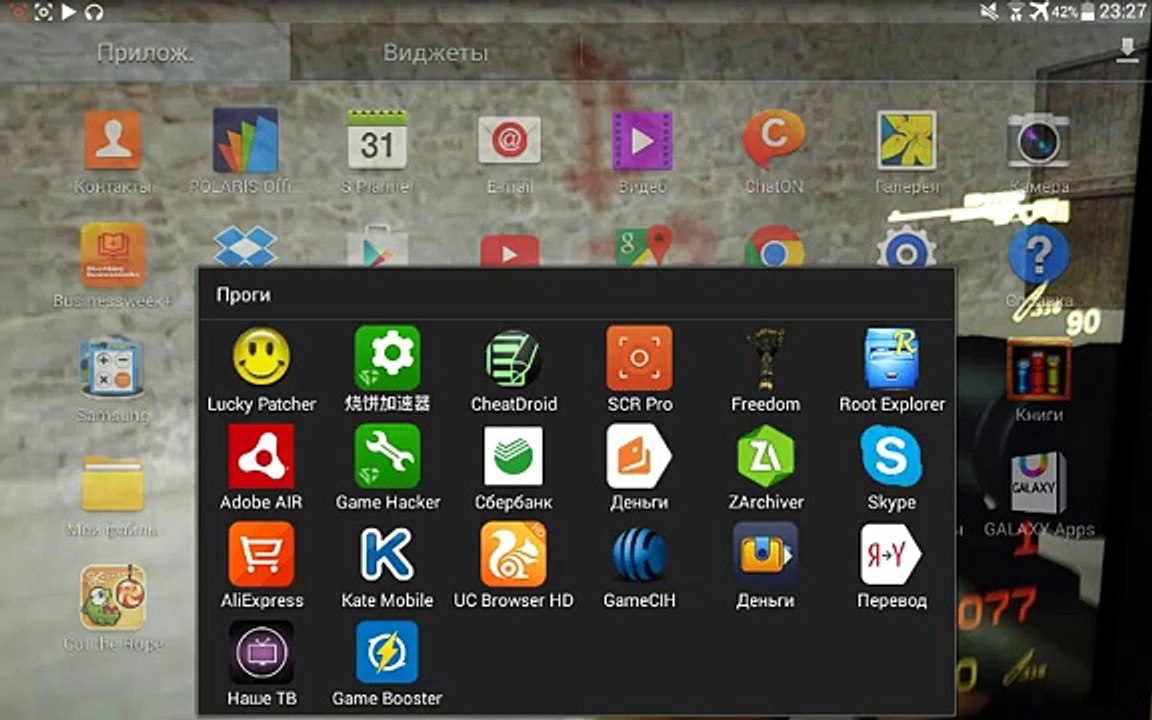The image size is (1152, 720).
Task: Switch to Виджеты tab
Action: [x=436, y=53]
